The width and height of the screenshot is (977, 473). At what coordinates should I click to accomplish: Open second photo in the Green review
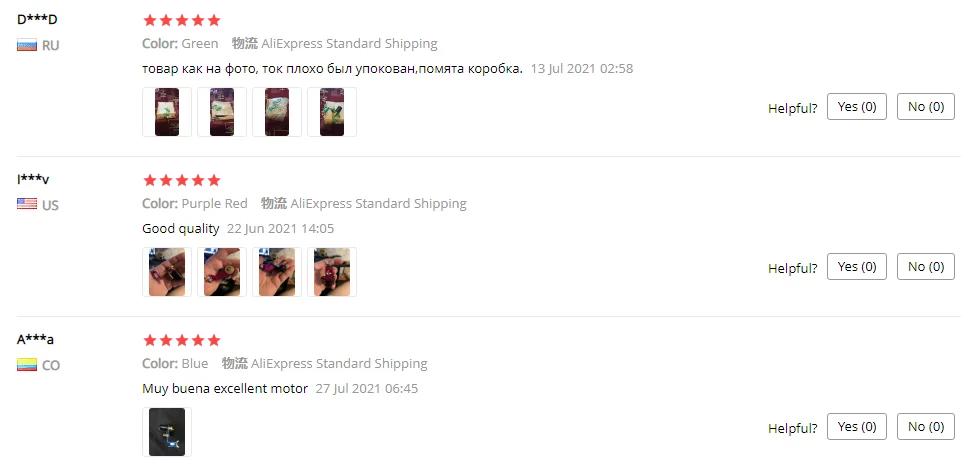[x=222, y=112]
